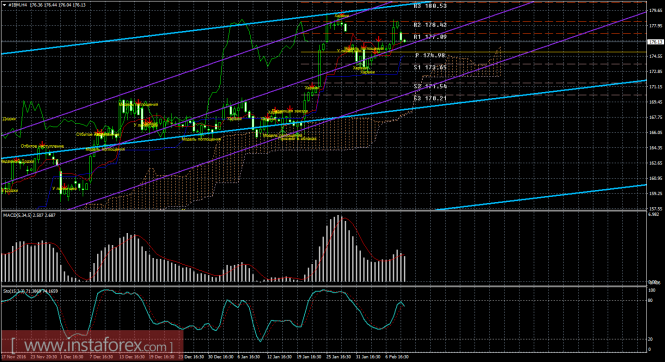Click the S1 173.65 support label

430,67
